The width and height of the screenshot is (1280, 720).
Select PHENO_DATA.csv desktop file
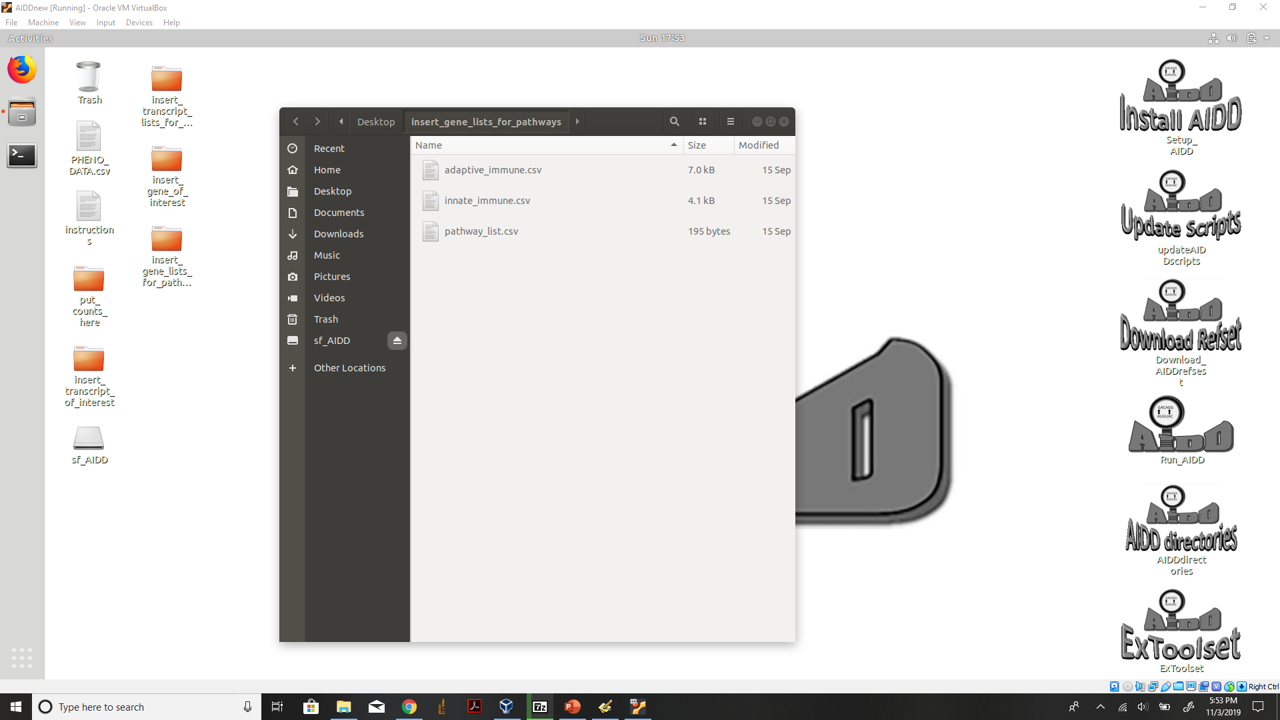[x=89, y=148]
